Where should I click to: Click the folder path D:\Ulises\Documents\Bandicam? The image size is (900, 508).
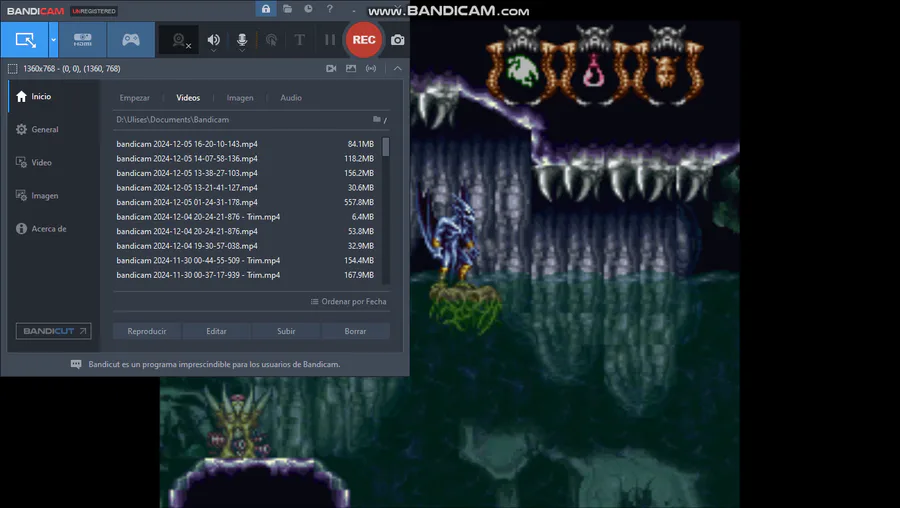tap(173, 119)
